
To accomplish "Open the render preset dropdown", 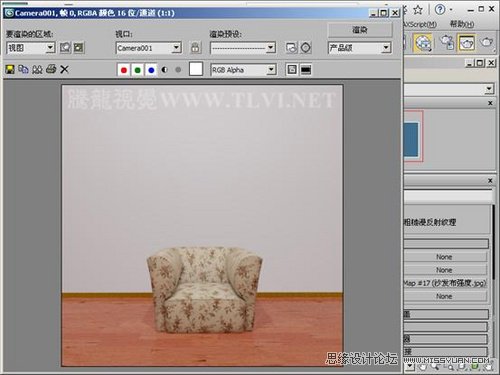I will 243,48.
